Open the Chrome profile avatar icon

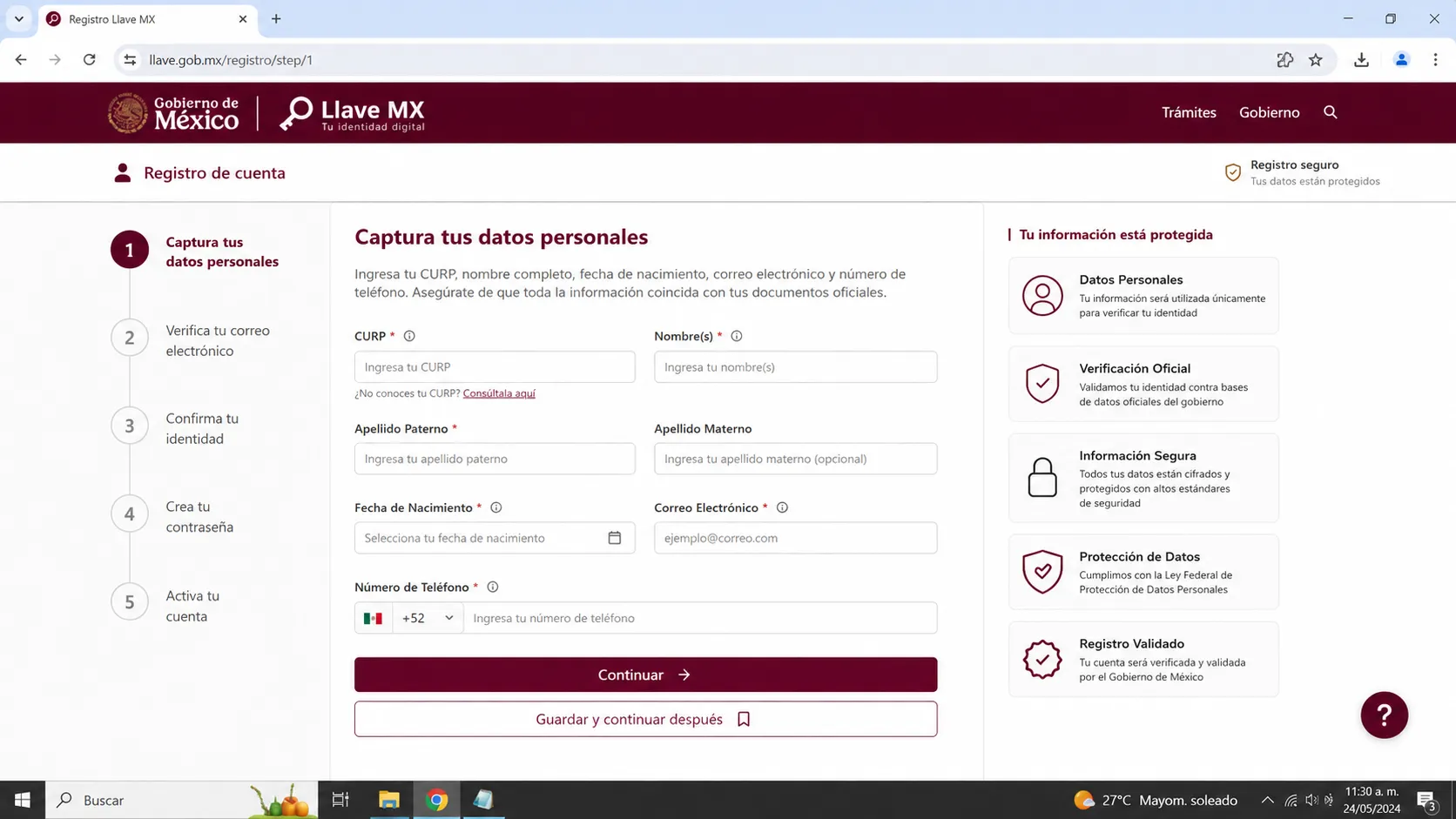pyautogui.click(x=1402, y=60)
